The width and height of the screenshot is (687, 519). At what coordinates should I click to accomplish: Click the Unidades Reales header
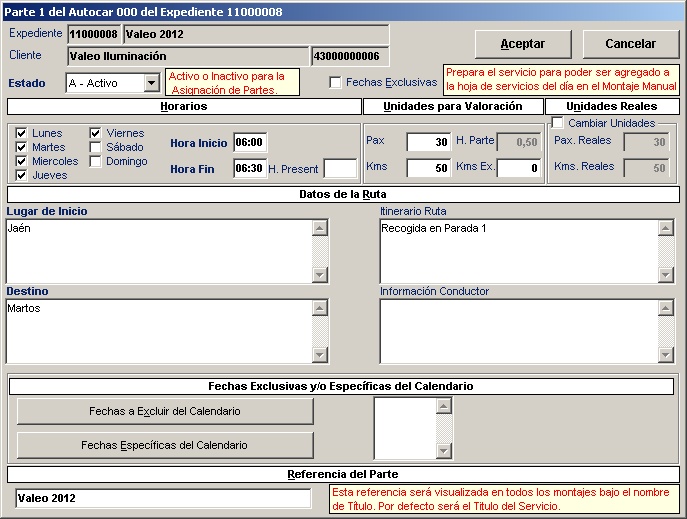(612, 106)
